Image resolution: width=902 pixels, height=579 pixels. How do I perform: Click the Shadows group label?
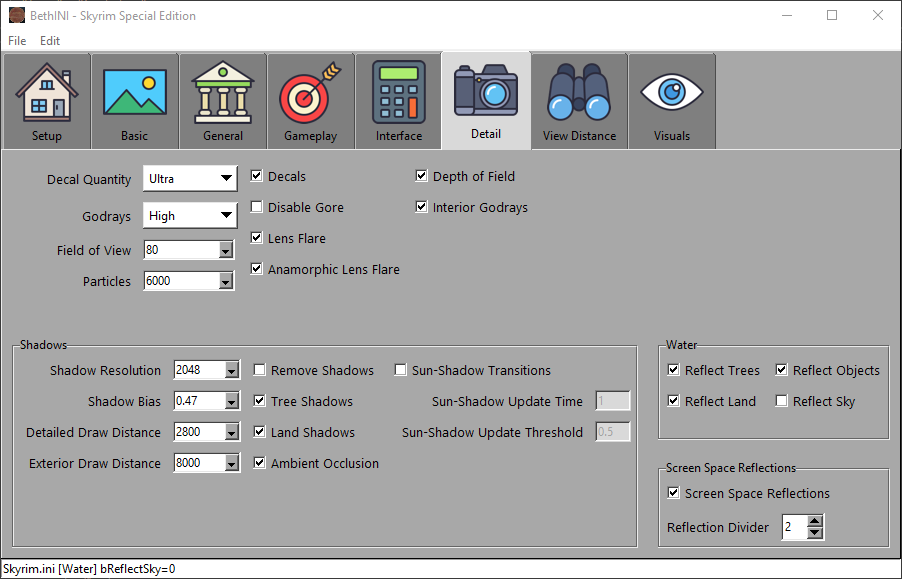pos(43,345)
